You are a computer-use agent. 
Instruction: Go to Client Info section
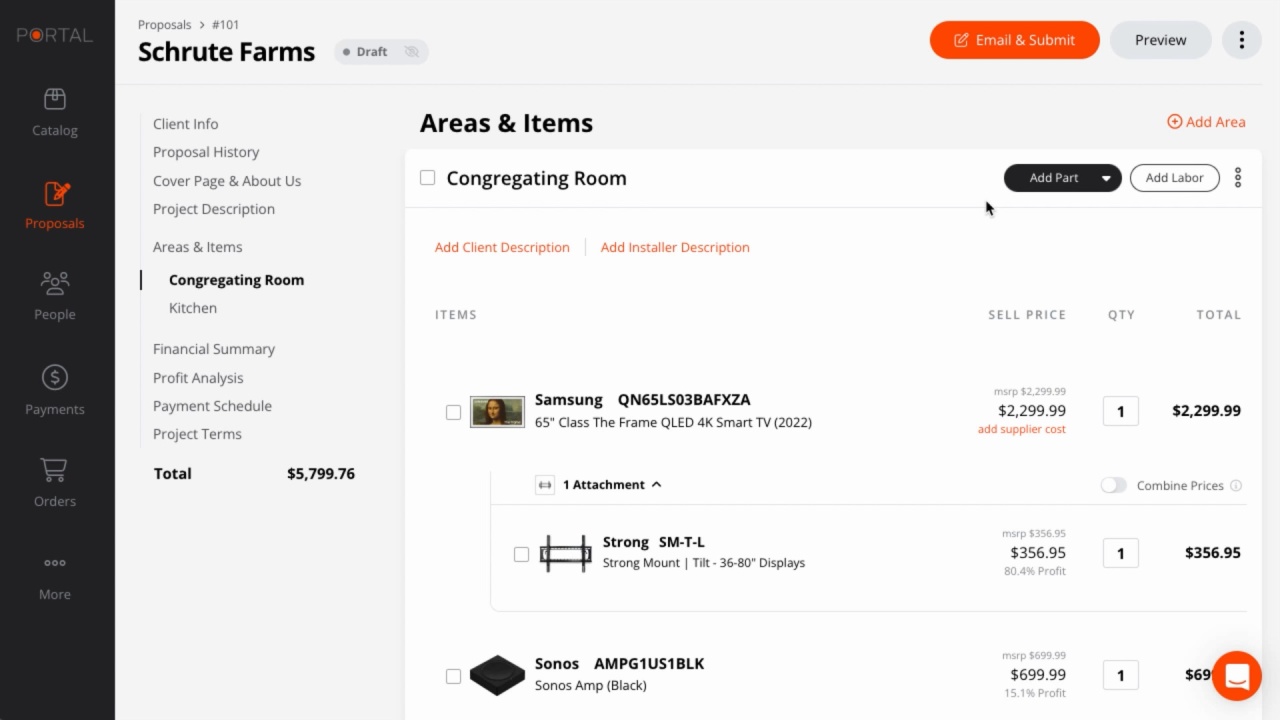point(186,124)
